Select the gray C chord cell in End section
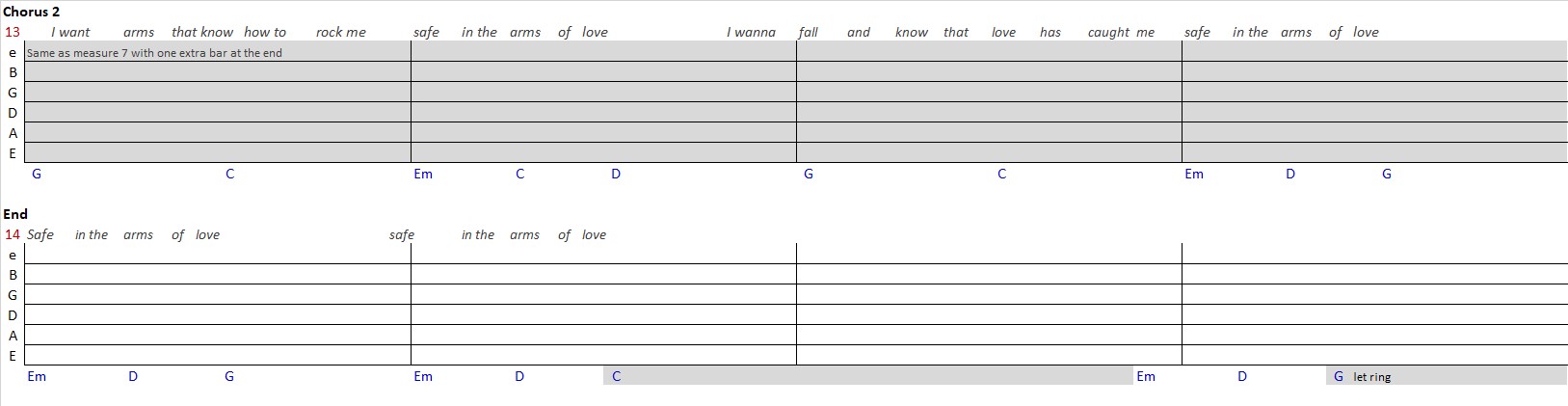 click(x=867, y=376)
